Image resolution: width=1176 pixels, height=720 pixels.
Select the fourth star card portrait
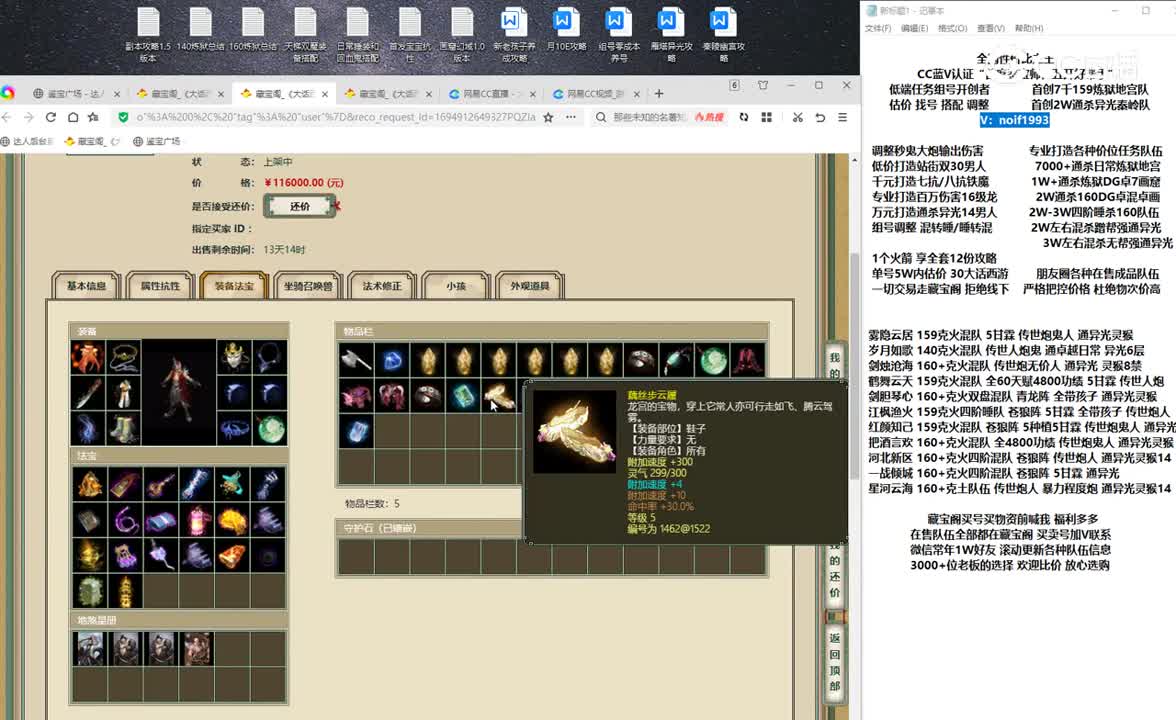pyautogui.click(x=196, y=649)
